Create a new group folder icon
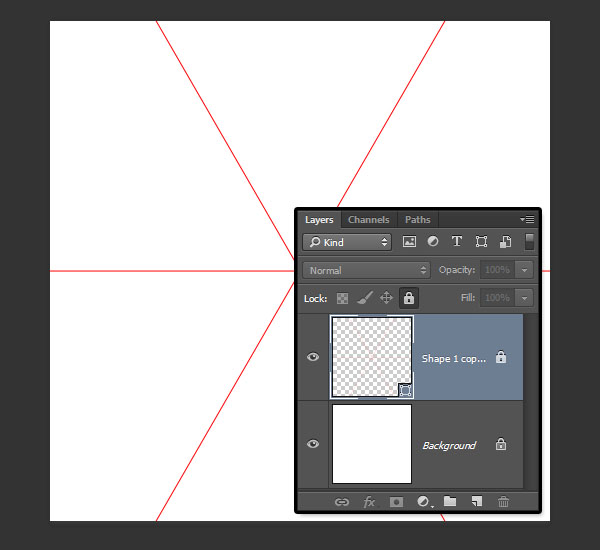600x550 pixels. (450, 502)
